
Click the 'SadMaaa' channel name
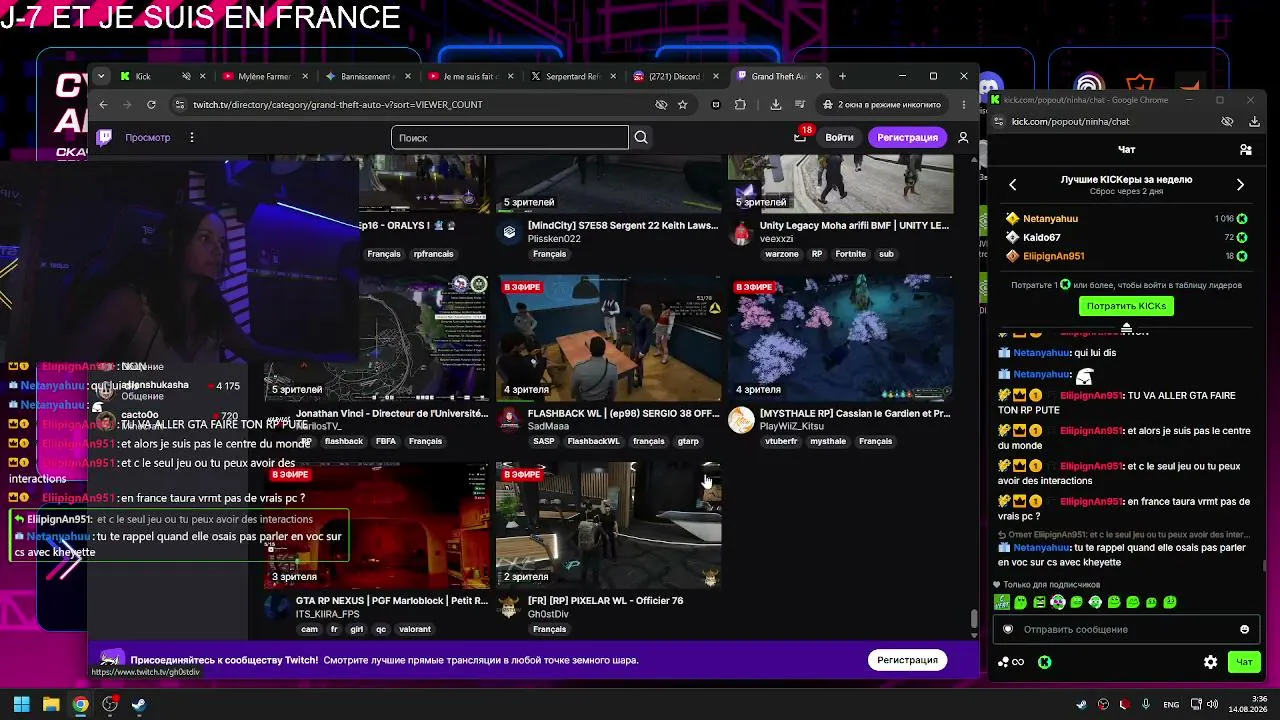coord(548,426)
